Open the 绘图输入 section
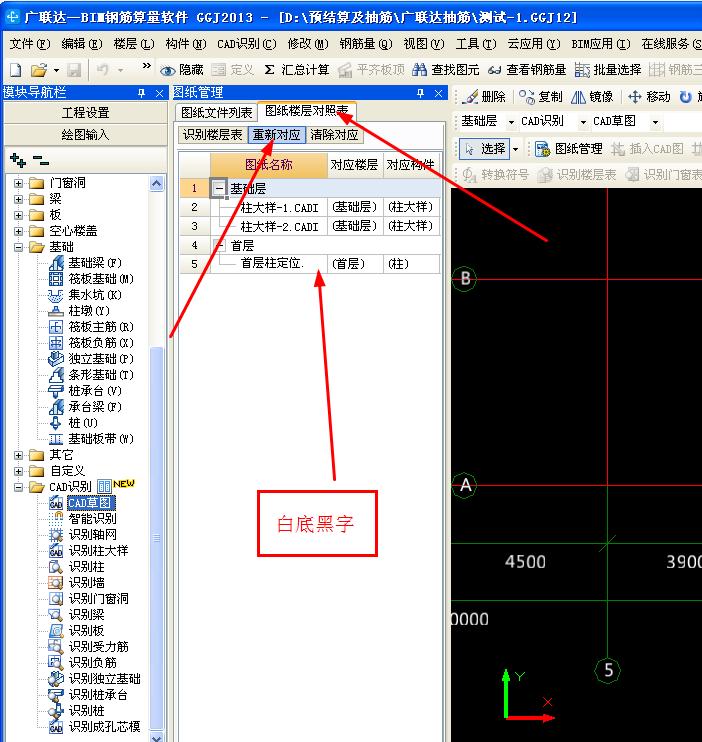702x742 pixels. 85,135
